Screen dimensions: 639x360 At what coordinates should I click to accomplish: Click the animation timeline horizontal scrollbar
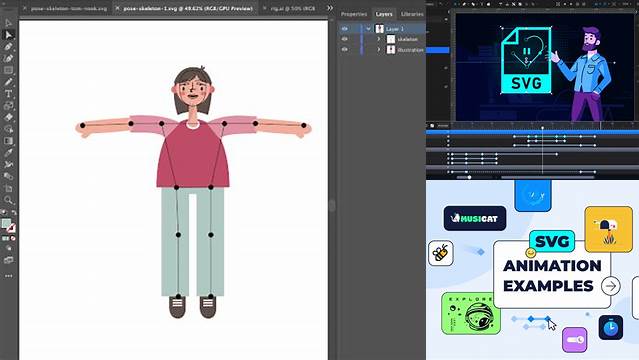pyautogui.click(x=547, y=177)
